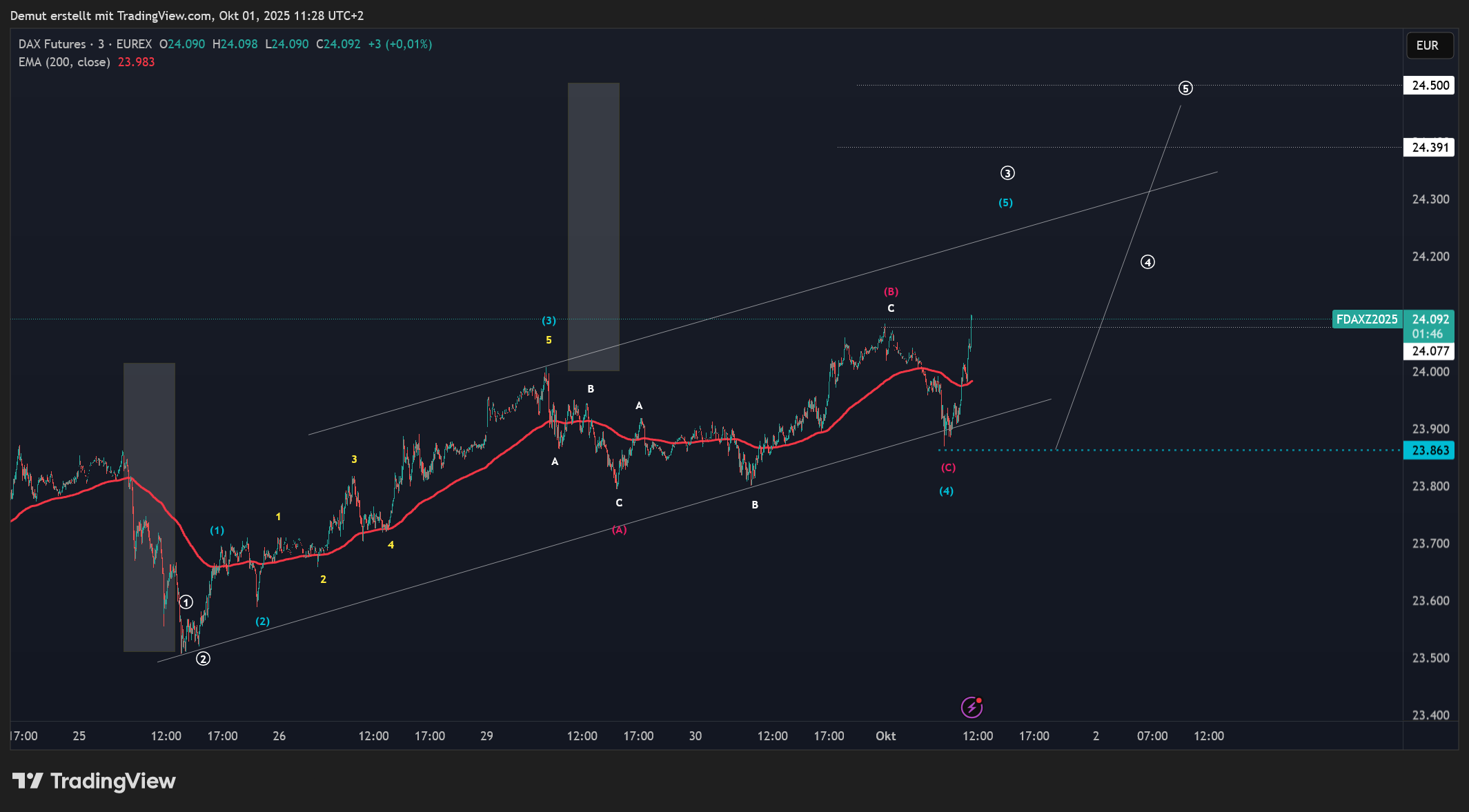Select the circled 2 wave marker
The width and height of the screenshot is (1469, 812).
(x=203, y=659)
